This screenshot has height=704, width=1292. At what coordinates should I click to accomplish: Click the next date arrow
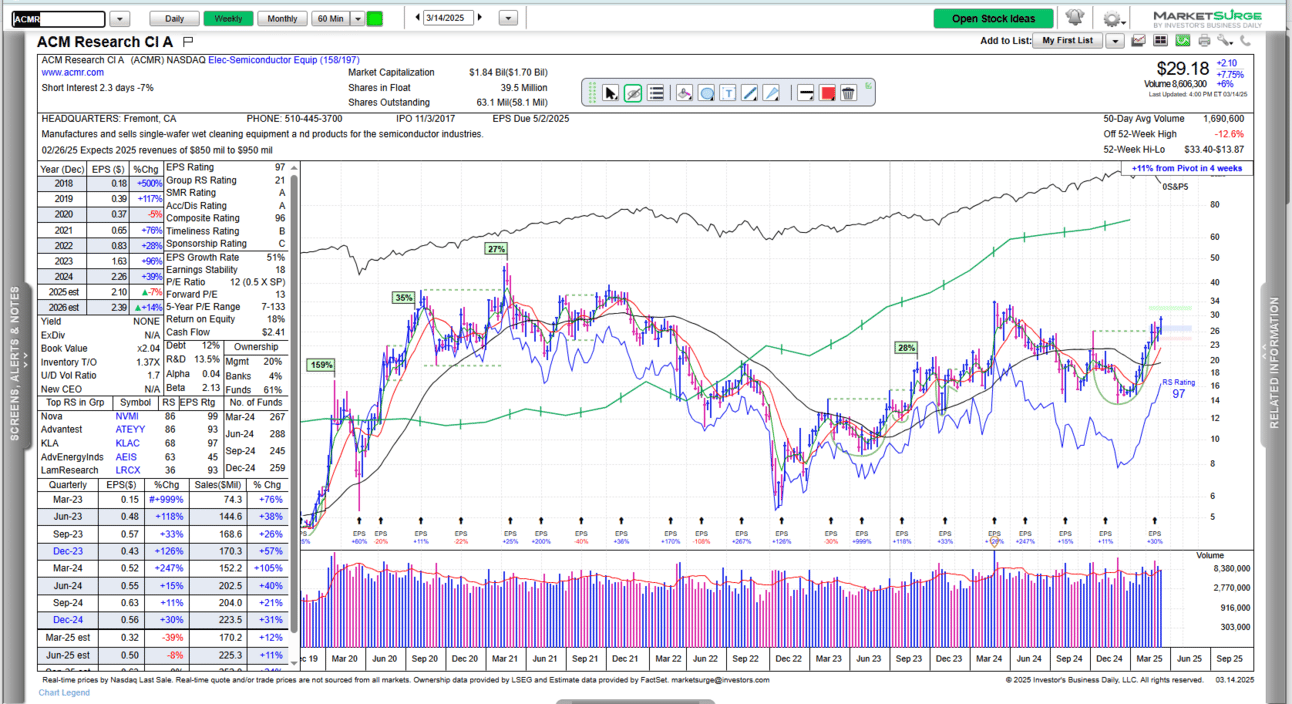[x=480, y=18]
